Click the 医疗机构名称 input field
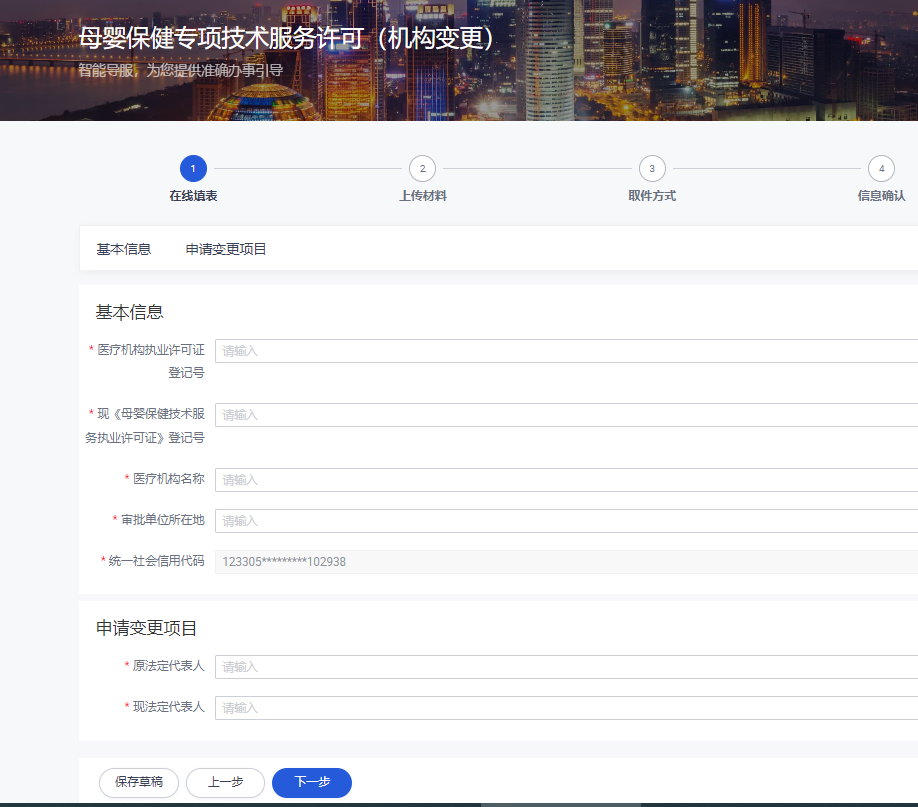918x807 pixels. click(566, 480)
